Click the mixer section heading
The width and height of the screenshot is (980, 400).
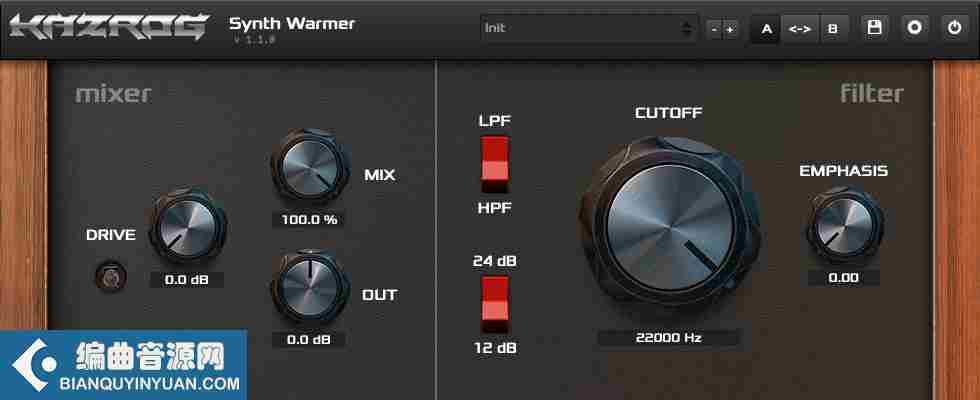113,94
